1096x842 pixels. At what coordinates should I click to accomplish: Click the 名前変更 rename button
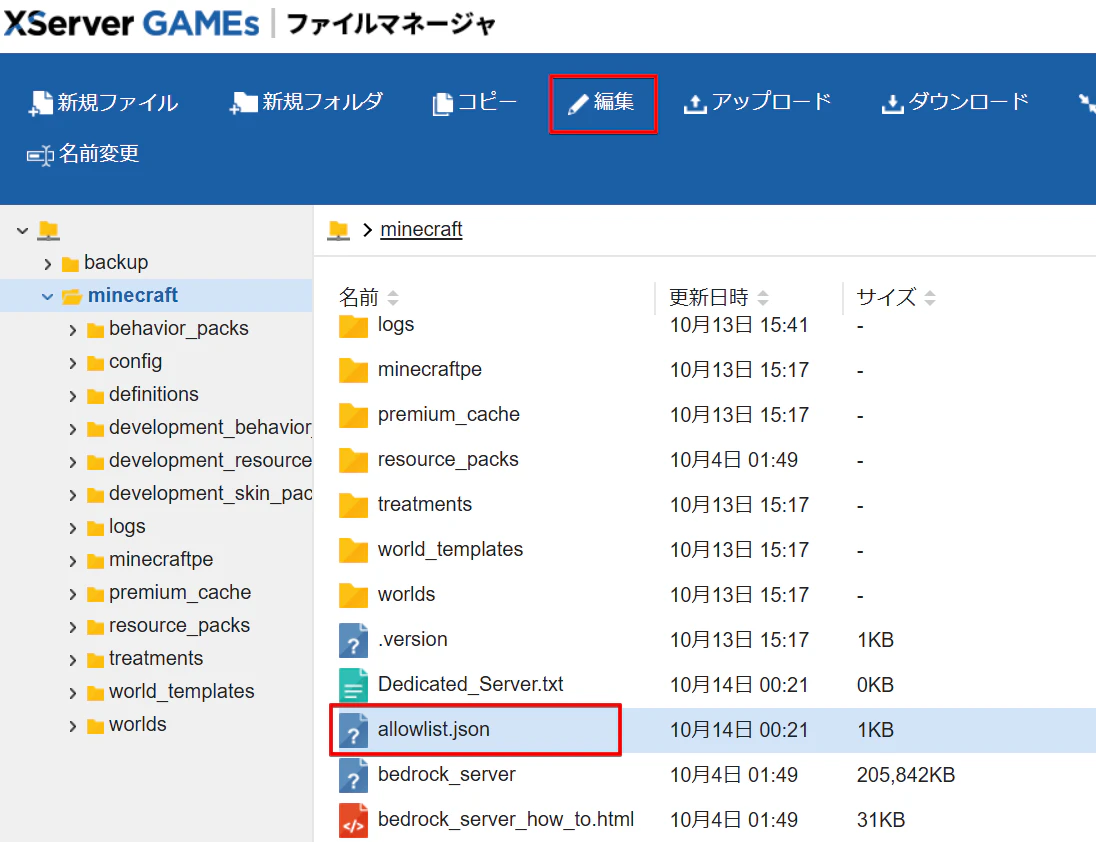tap(82, 154)
